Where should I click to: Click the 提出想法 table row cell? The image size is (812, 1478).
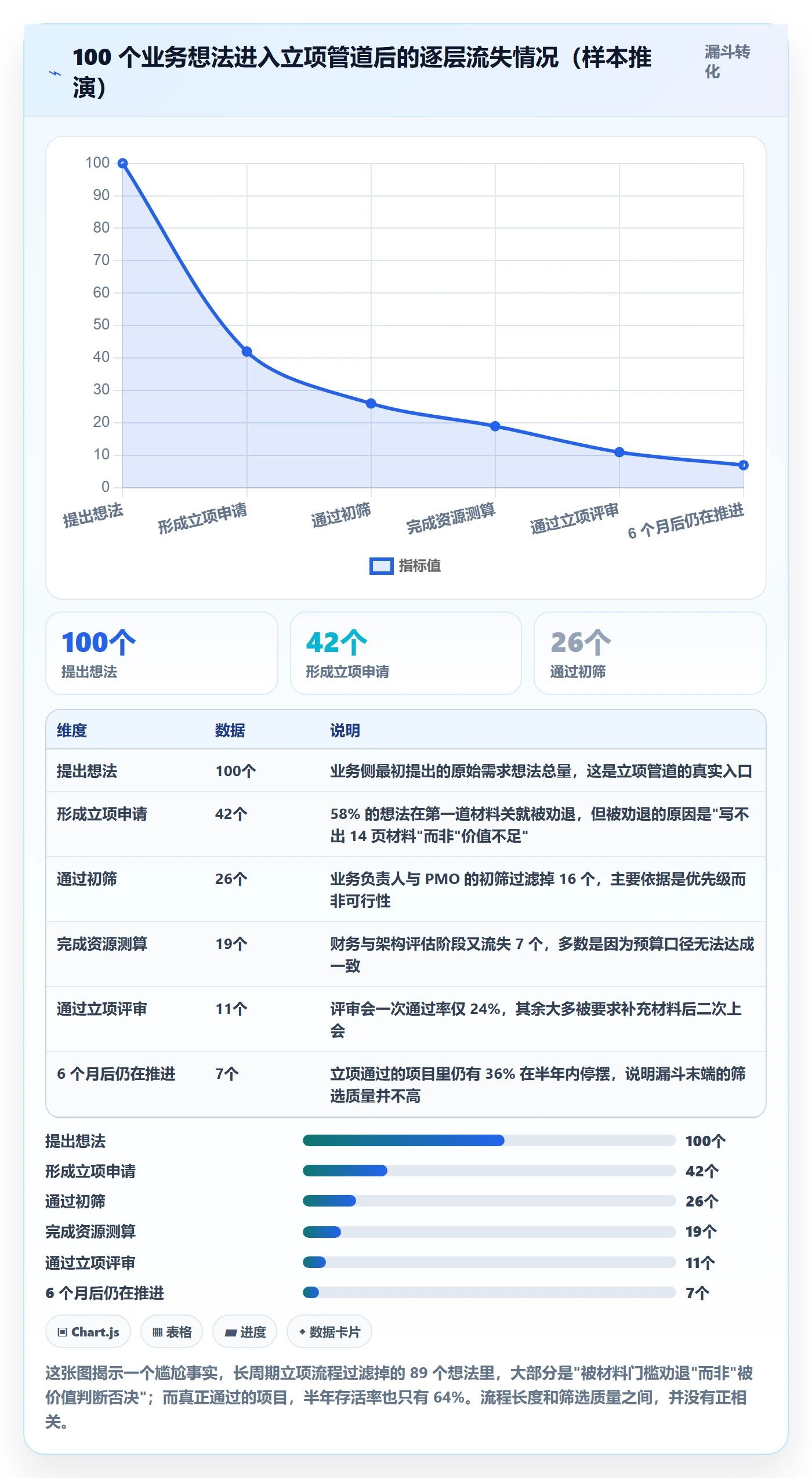[x=87, y=771]
